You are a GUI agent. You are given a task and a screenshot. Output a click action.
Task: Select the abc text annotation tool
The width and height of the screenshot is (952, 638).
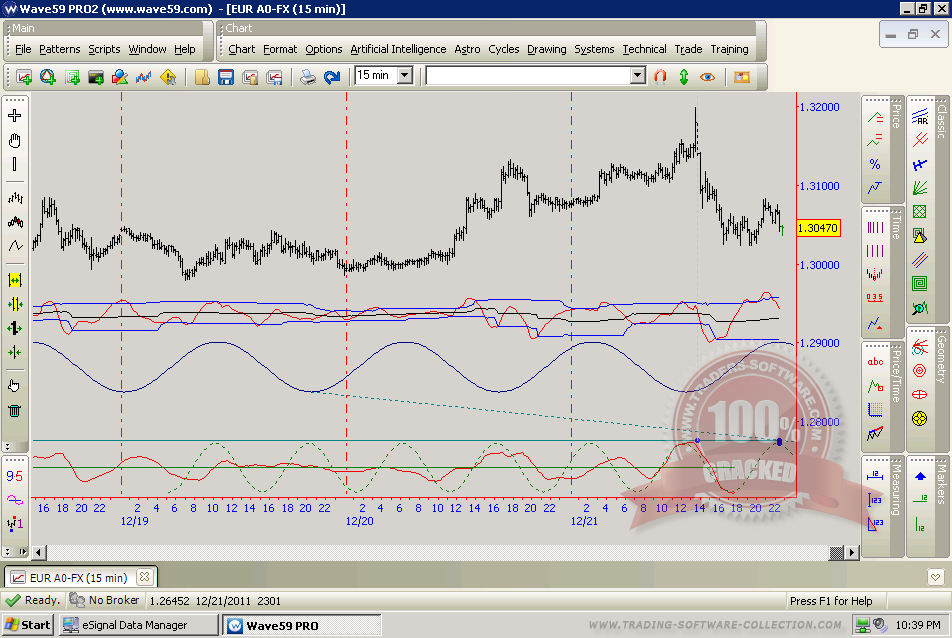pyautogui.click(x=875, y=362)
